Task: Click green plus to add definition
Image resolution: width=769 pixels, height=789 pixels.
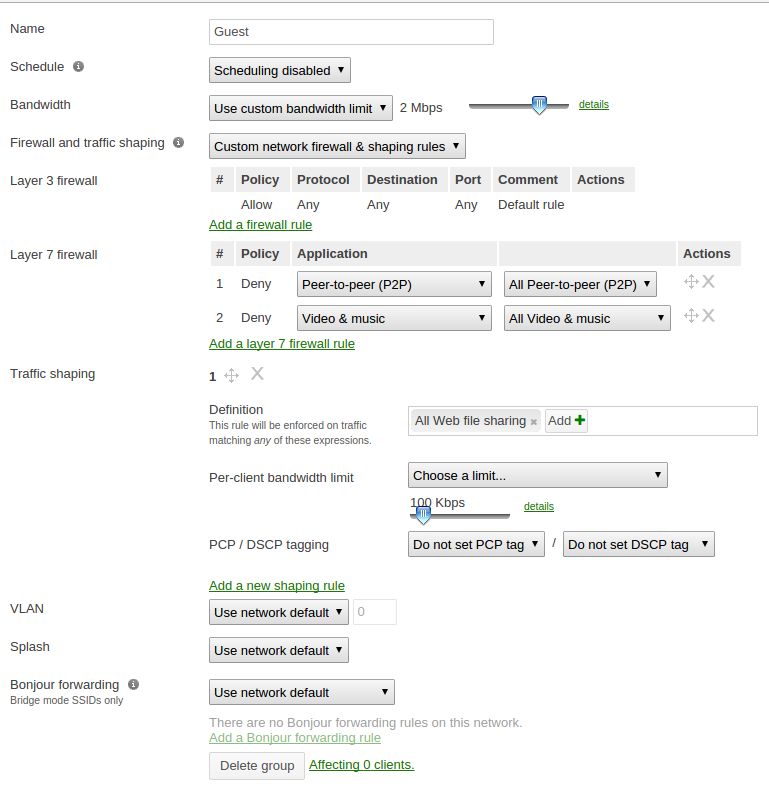Action: click(x=580, y=421)
